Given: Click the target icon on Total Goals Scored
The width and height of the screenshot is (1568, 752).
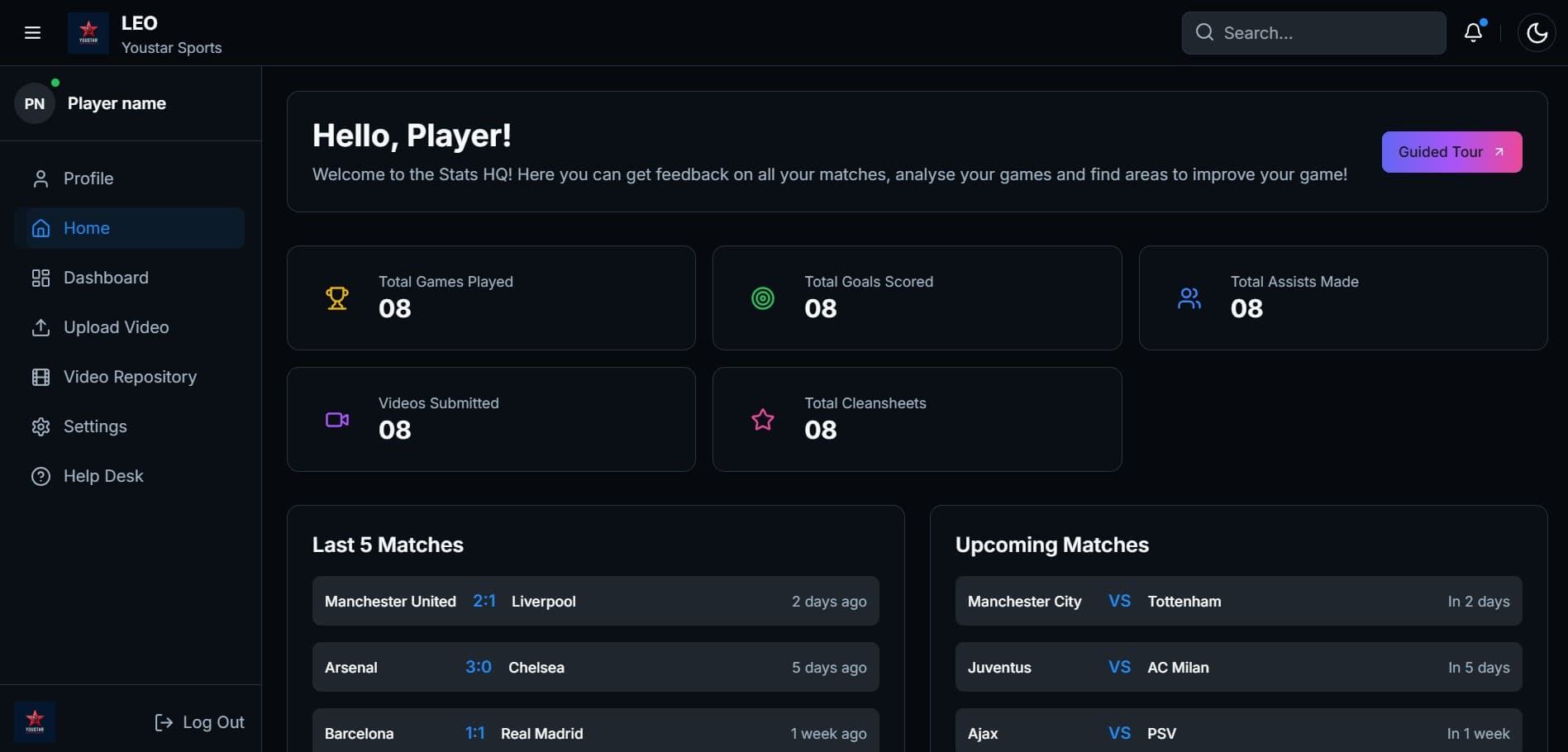Looking at the screenshot, I should pyautogui.click(x=763, y=297).
